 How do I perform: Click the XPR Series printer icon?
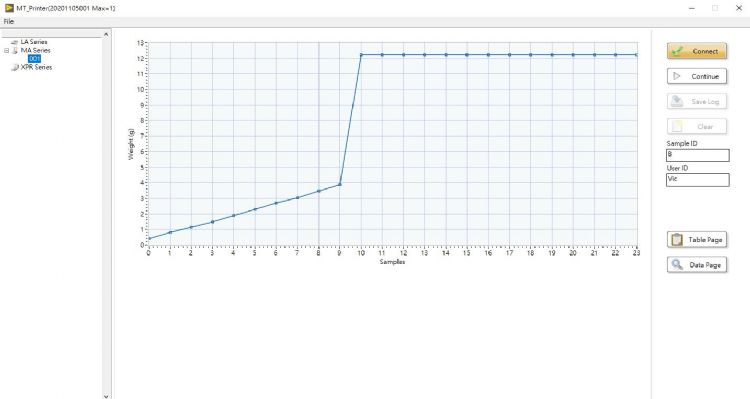pos(14,67)
